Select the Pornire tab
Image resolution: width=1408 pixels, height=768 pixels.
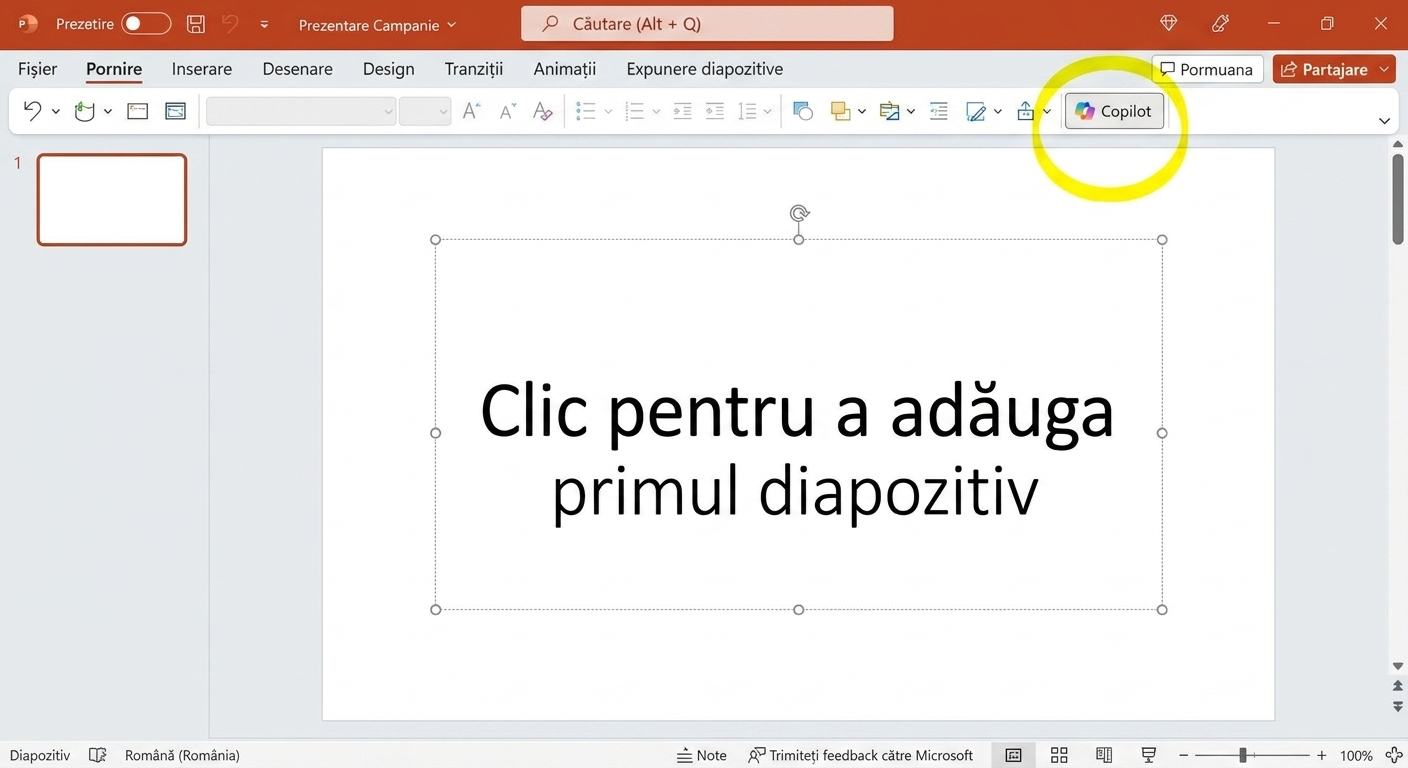(114, 69)
